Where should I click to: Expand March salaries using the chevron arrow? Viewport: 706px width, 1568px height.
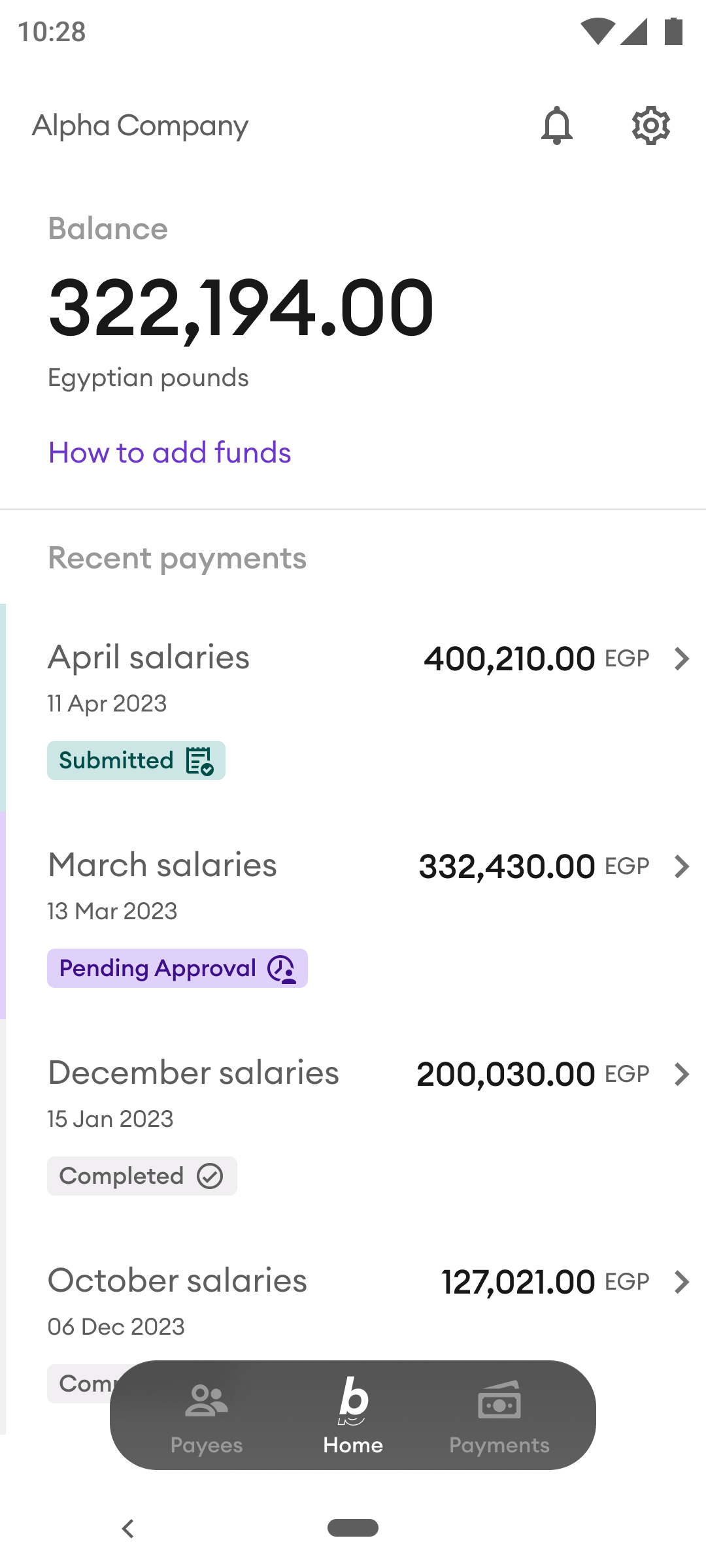[x=681, y=866]
